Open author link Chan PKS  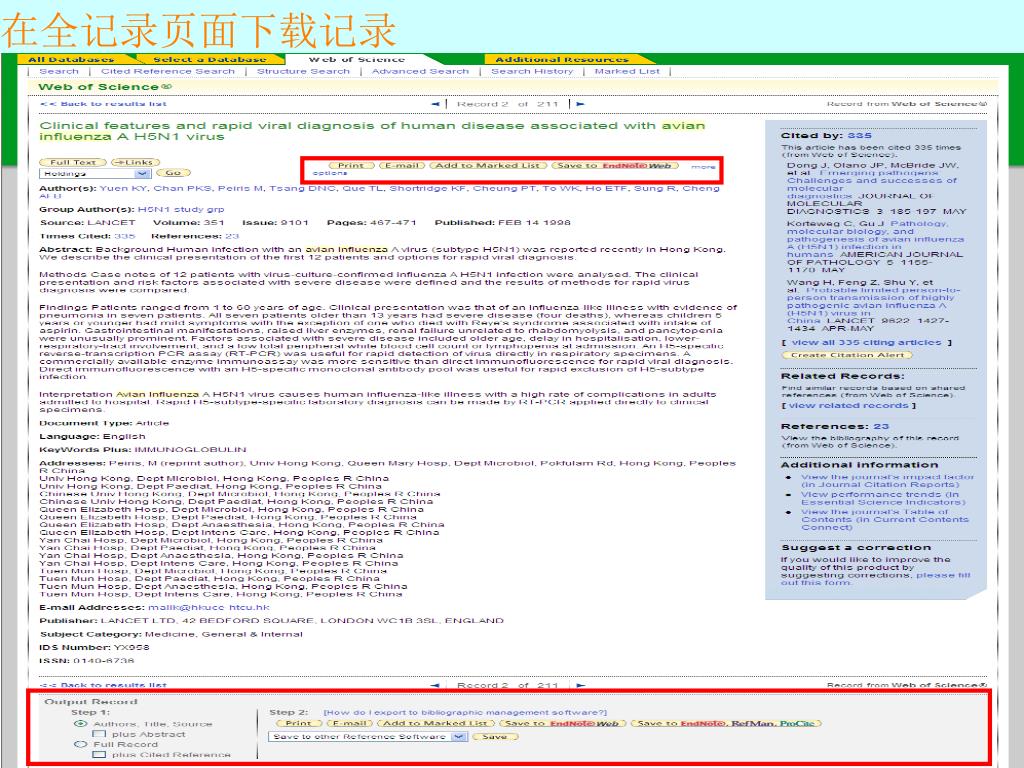(182, 188)
